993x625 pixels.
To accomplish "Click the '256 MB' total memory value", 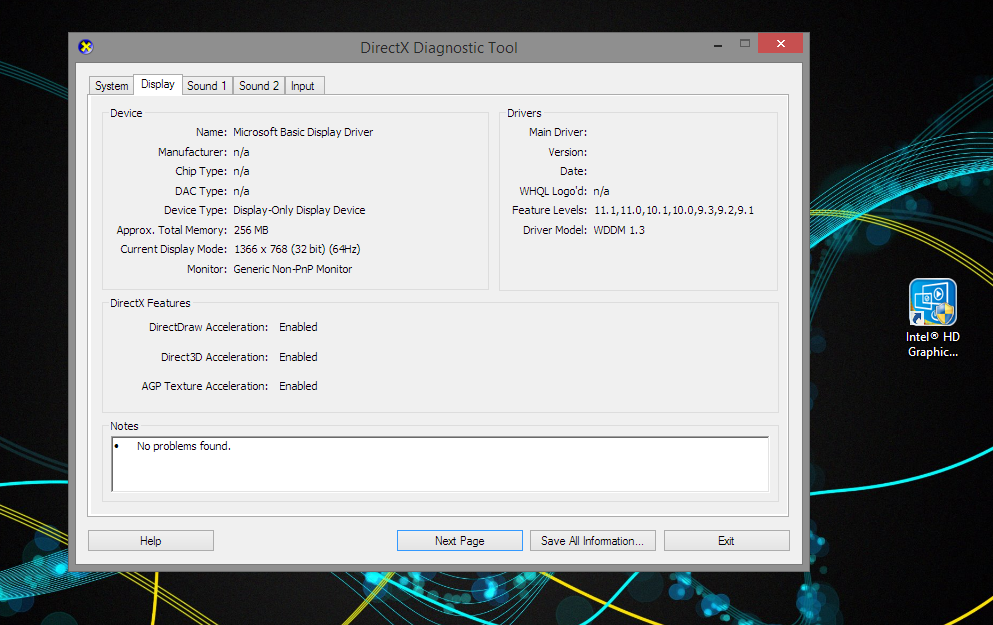I will pos(251,230).
